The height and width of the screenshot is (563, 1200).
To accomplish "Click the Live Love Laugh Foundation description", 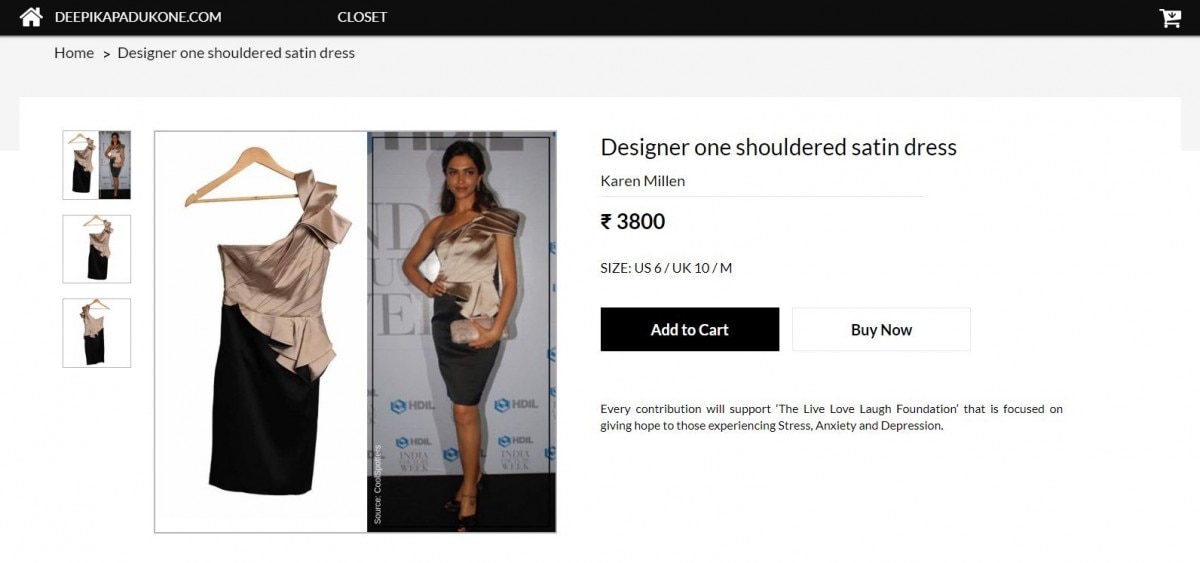I will [x=832, y=417].
